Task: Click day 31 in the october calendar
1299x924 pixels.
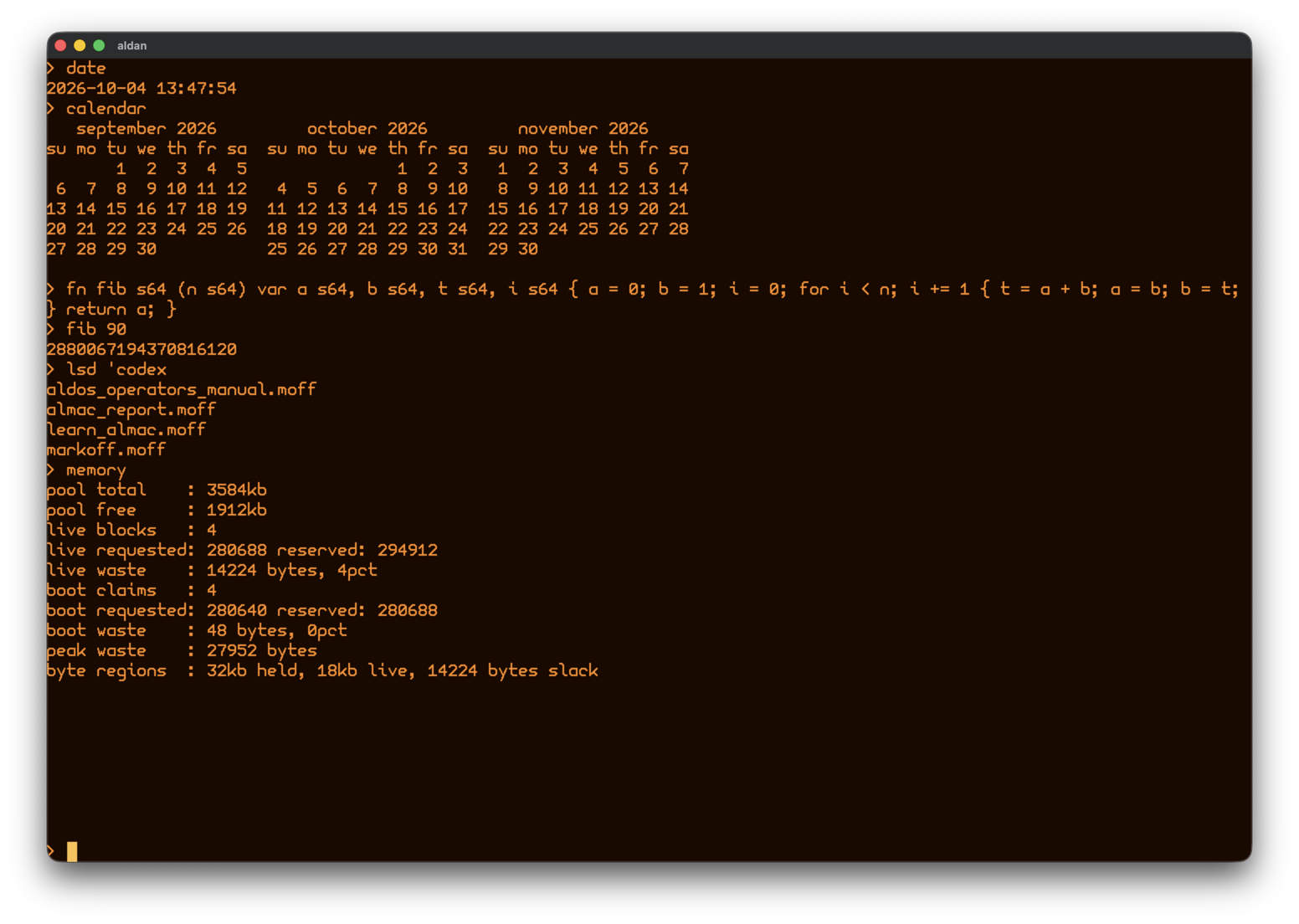Action: pyautogui.click(x=457, y=249)
